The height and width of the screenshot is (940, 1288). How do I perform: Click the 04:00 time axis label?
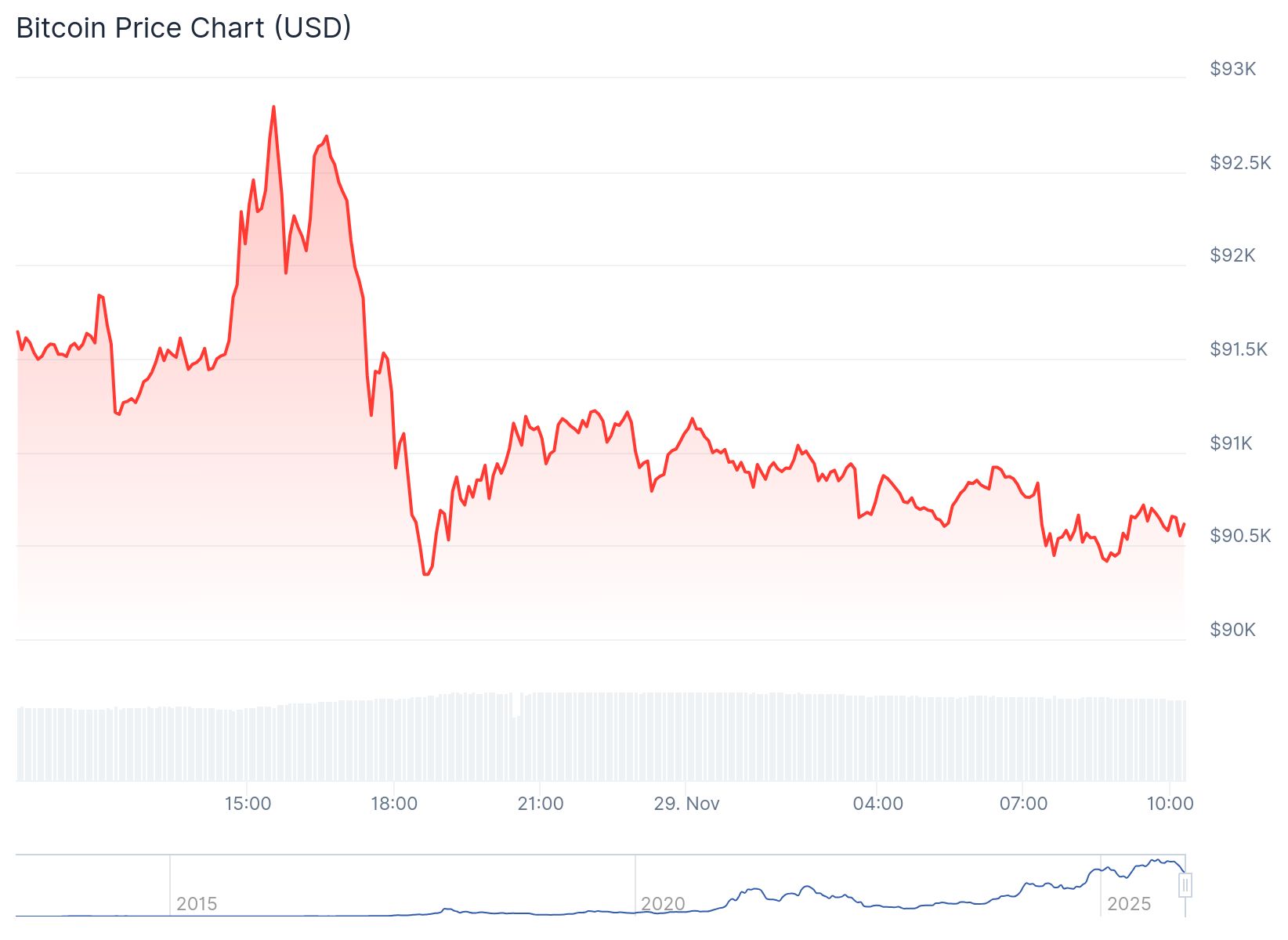878,804
